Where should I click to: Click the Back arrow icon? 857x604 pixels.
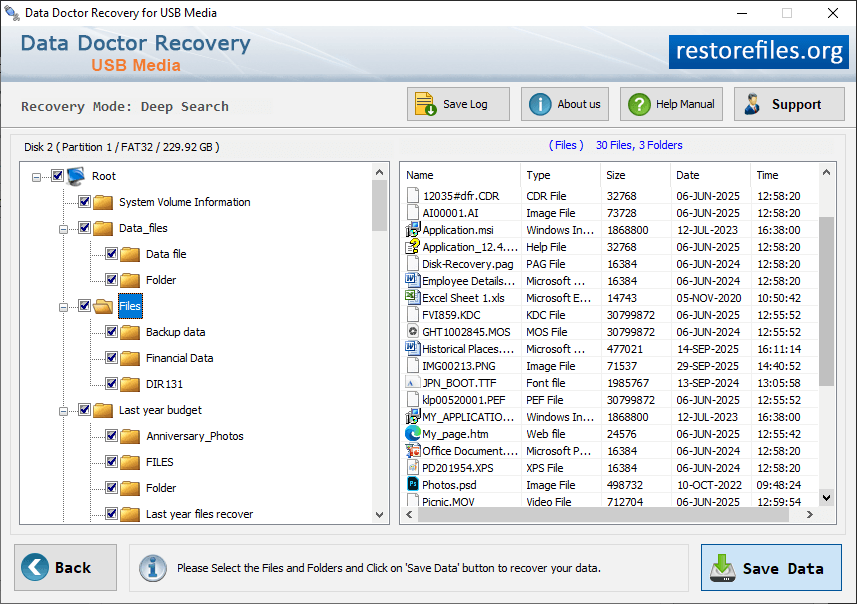(x=34, y=567)
